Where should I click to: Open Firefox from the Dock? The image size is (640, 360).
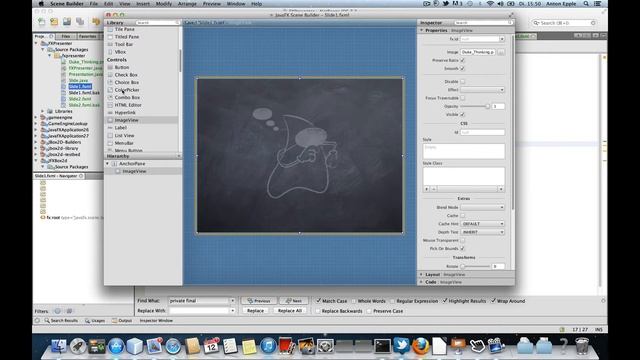(x=420, y=346)
